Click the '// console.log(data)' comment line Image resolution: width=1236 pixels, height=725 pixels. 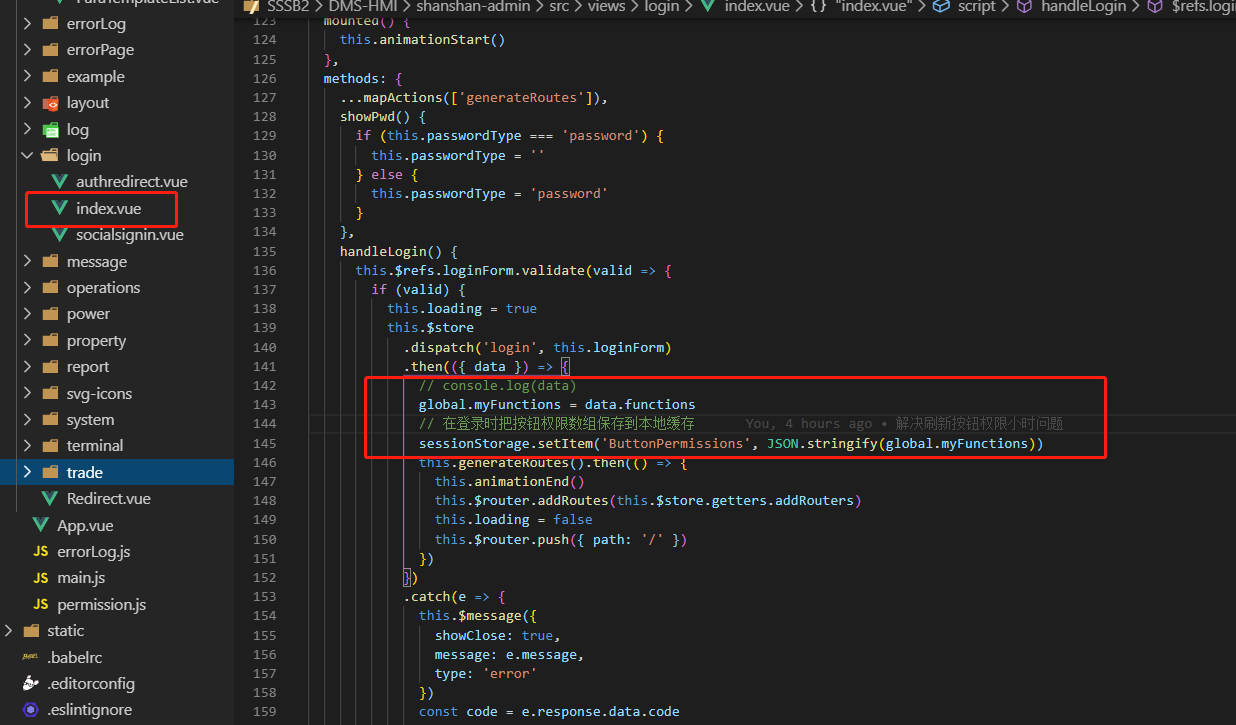[497, 385]
